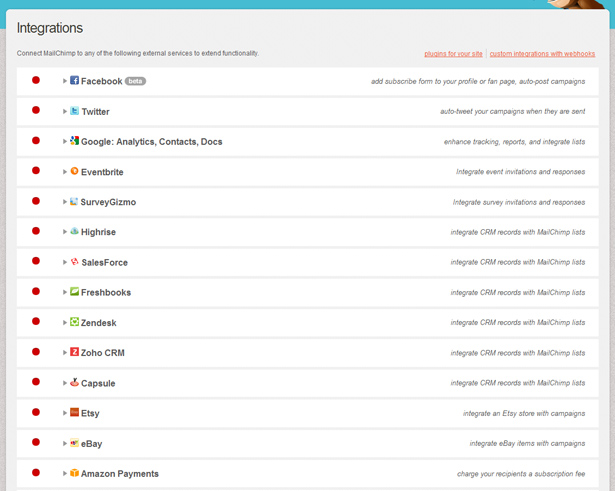The image size is (615, 491).
Task: Click the Twitter integration name
Action: pyautogui.click(x=95, y=112)
